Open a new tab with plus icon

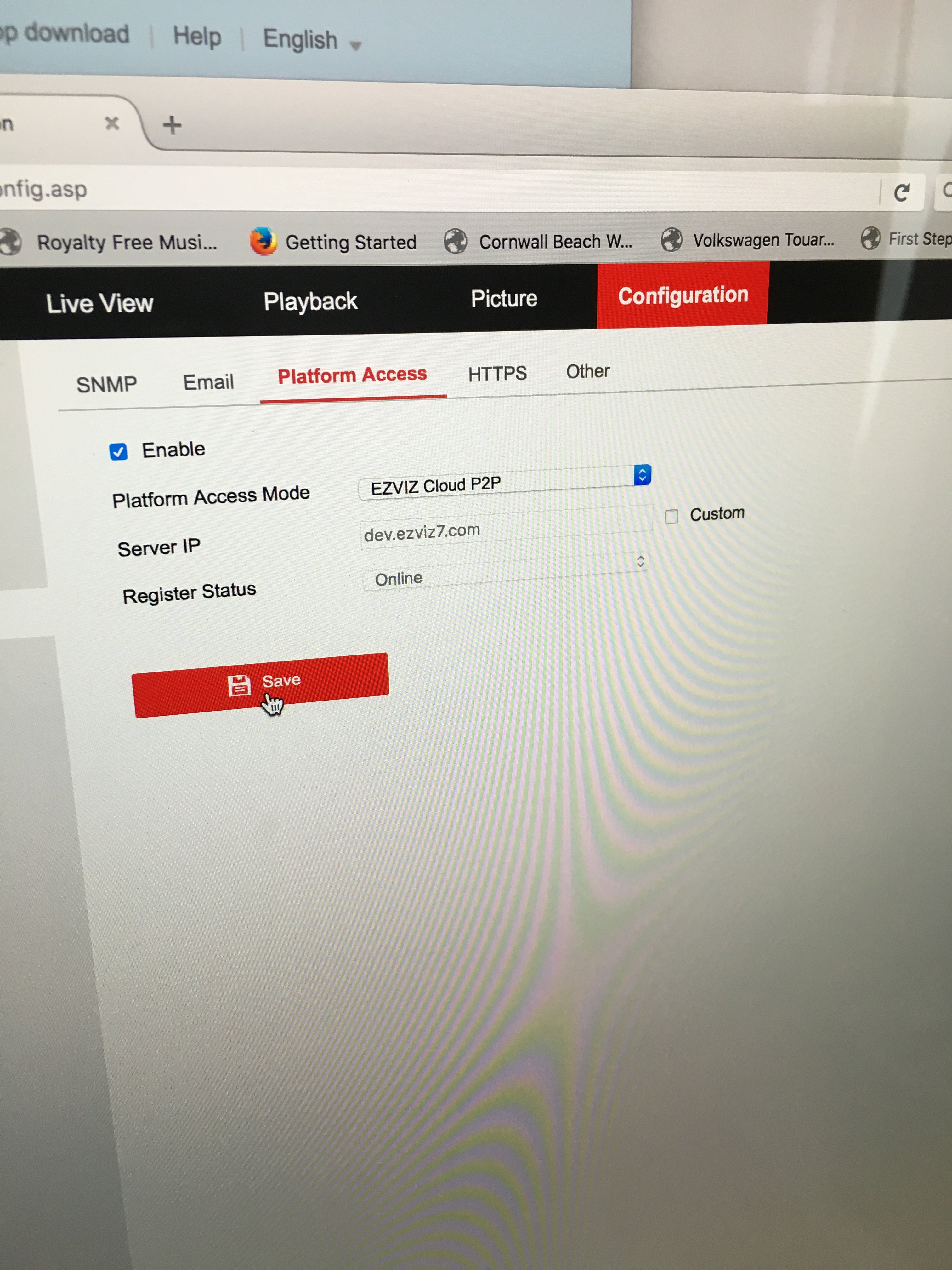[x=172, y=125]
